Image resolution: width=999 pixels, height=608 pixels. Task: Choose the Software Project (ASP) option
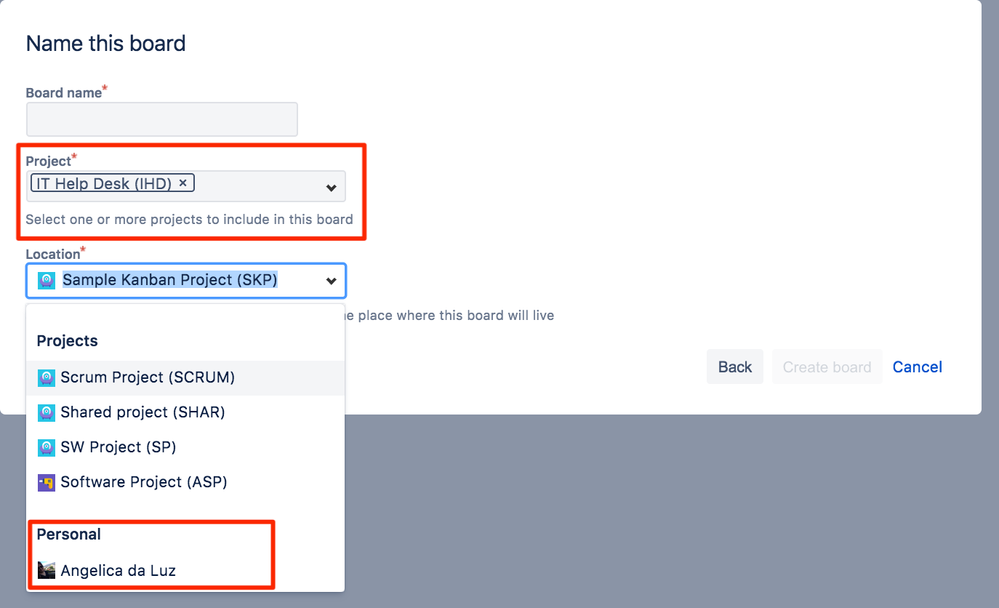145,482
